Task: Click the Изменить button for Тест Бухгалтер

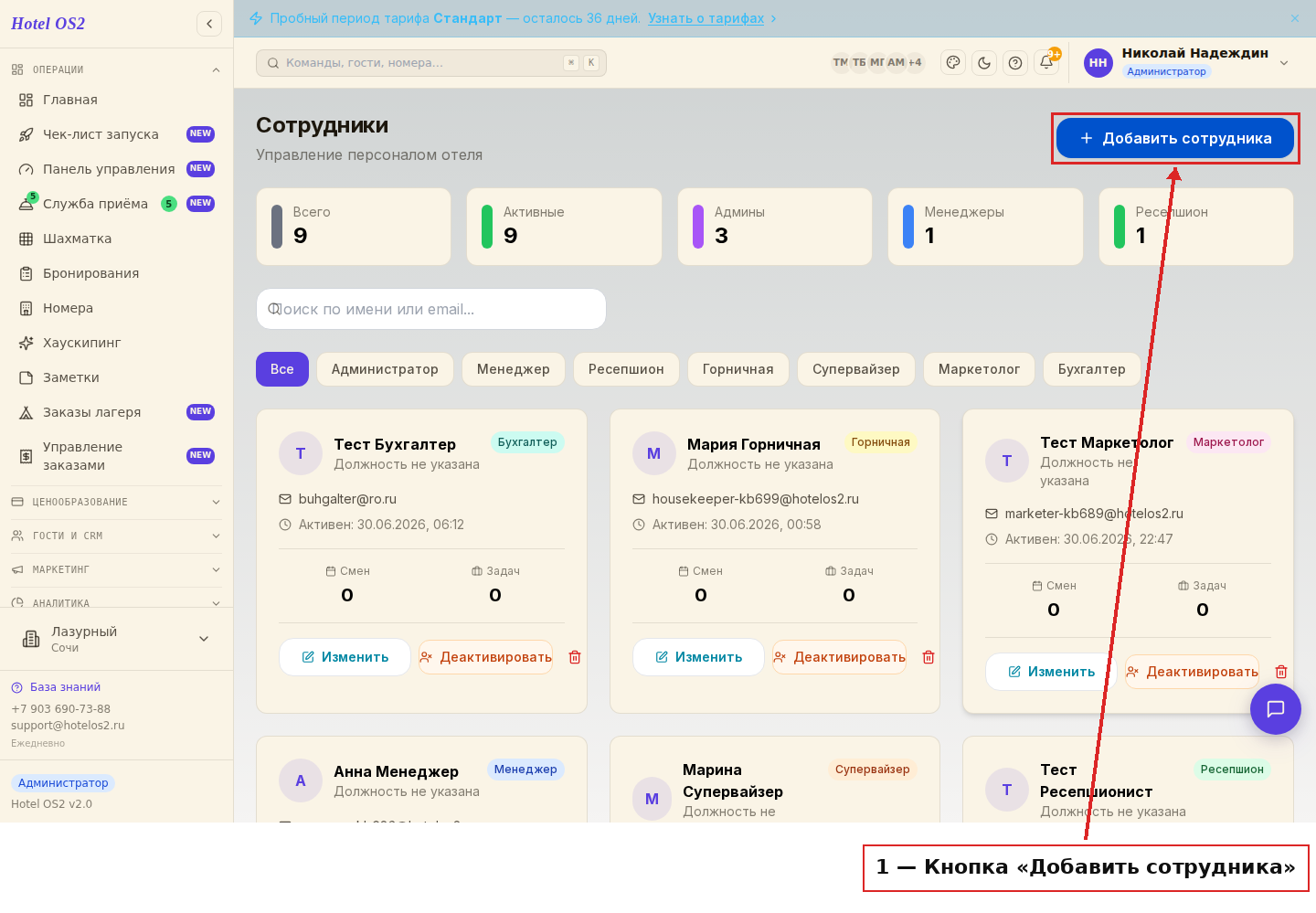Action: click(345, 657)
